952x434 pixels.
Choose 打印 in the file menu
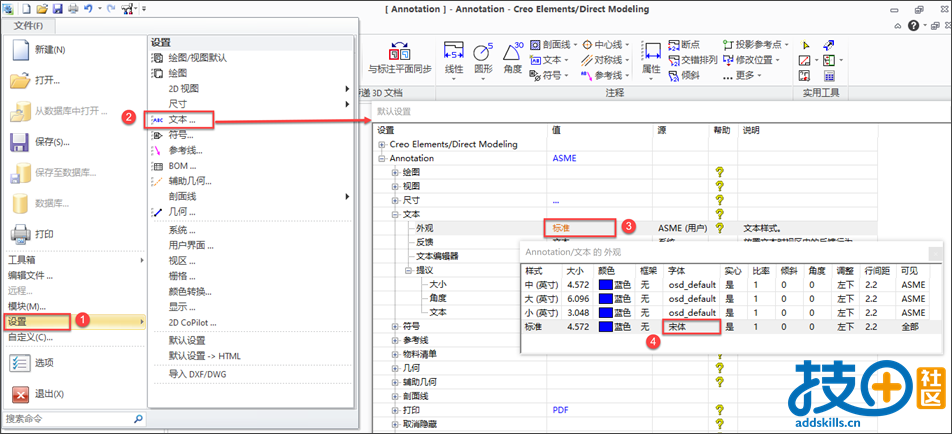tap(73, 234)
